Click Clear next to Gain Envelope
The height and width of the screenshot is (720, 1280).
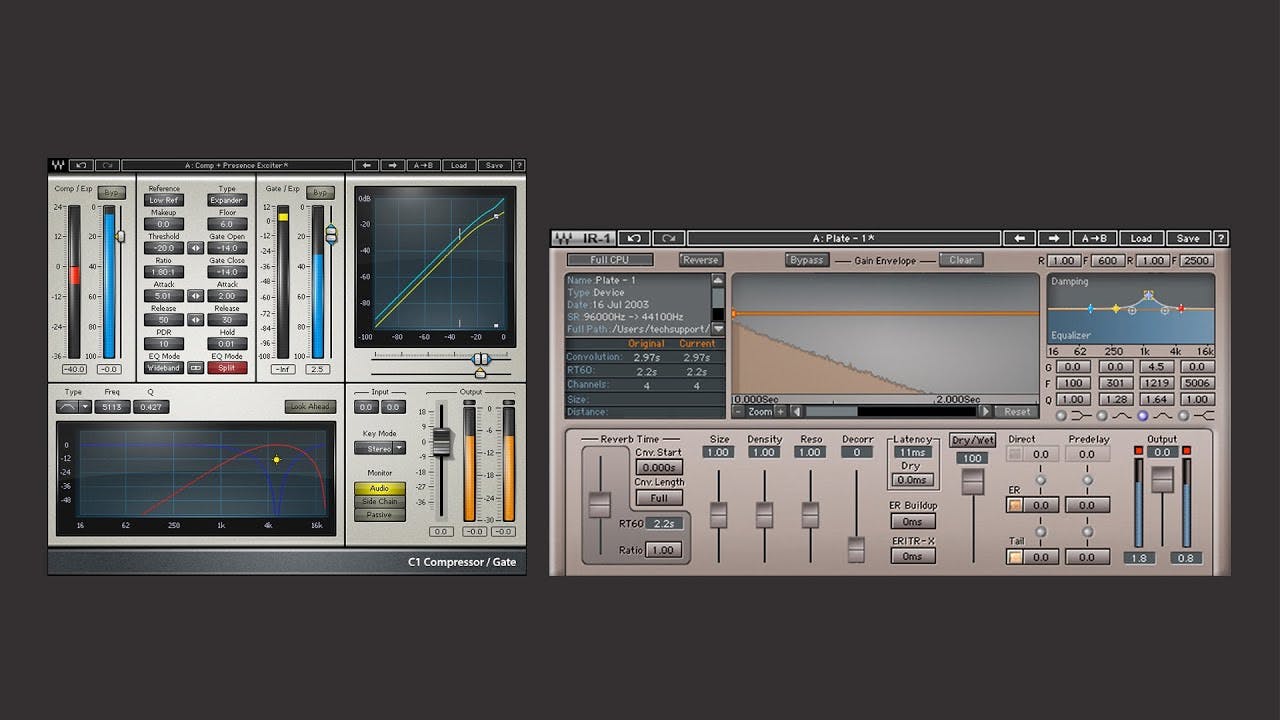click(961, 259)
